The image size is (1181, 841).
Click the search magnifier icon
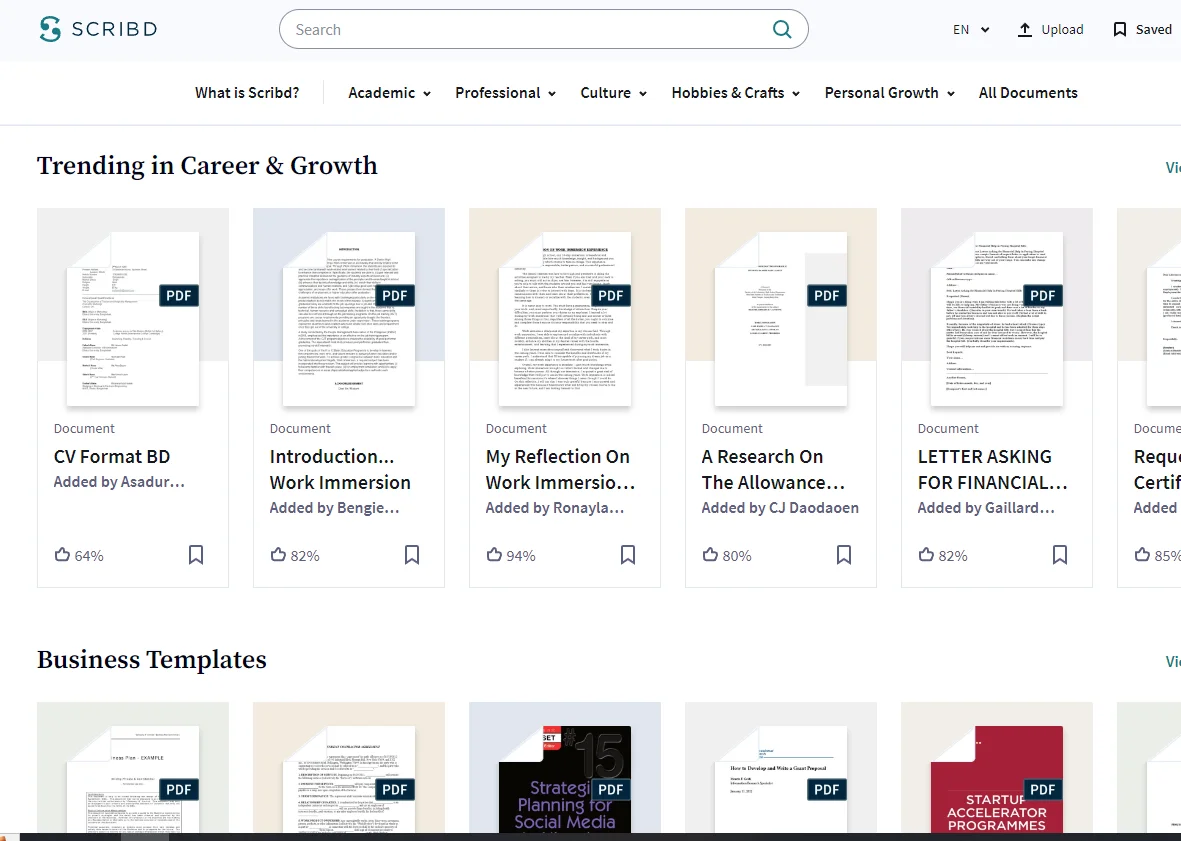pos(782,29)
